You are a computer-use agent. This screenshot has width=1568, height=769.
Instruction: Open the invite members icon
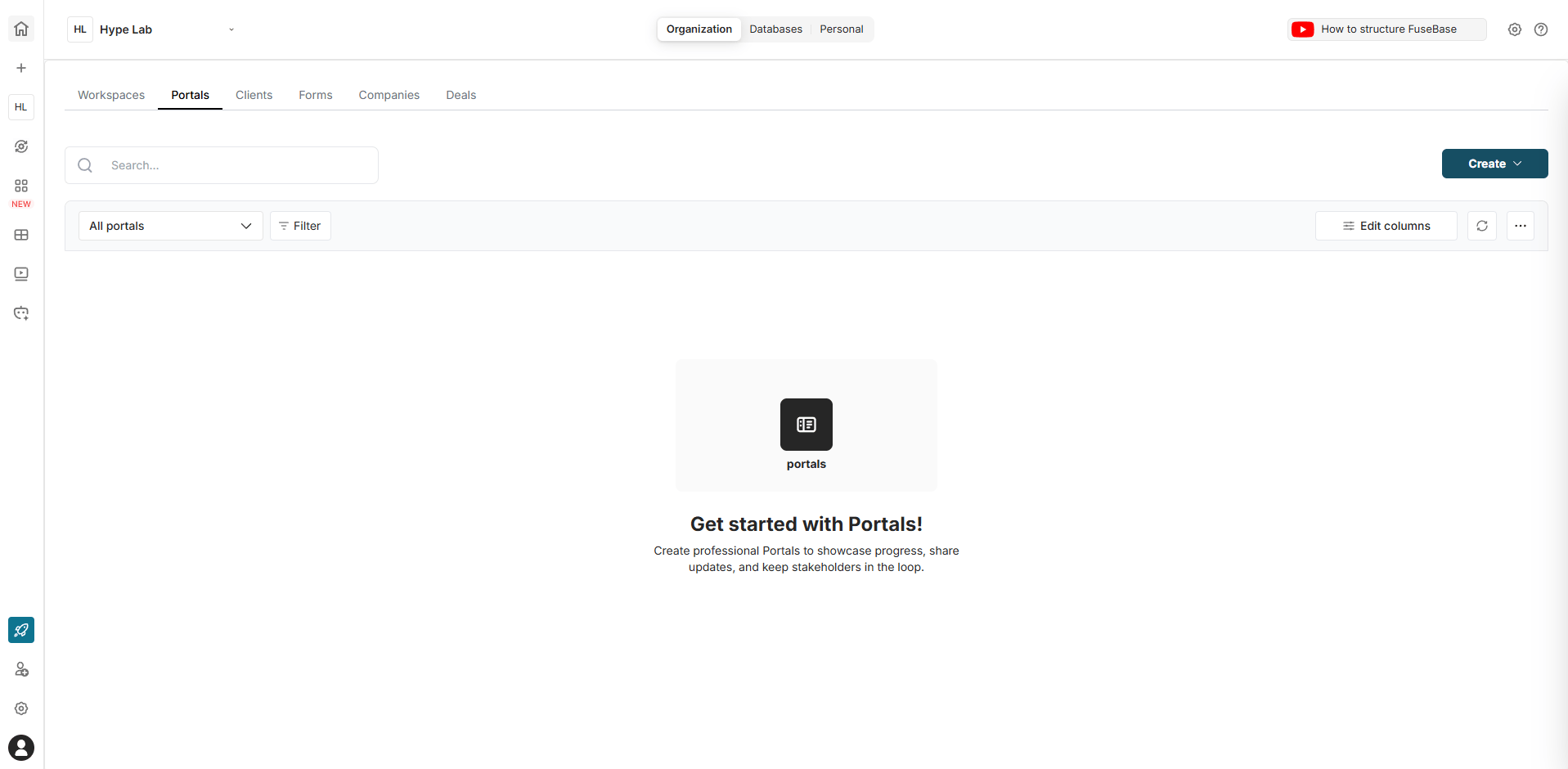(20, 669)
